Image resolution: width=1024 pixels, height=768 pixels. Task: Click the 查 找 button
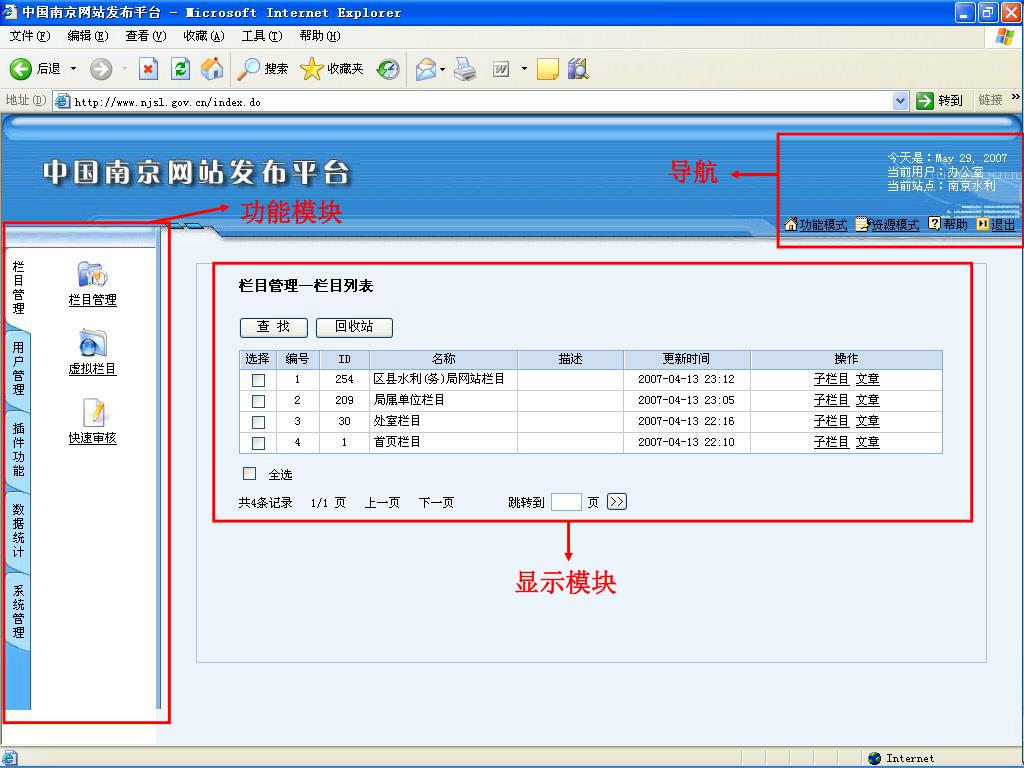(x=274, y=327)
